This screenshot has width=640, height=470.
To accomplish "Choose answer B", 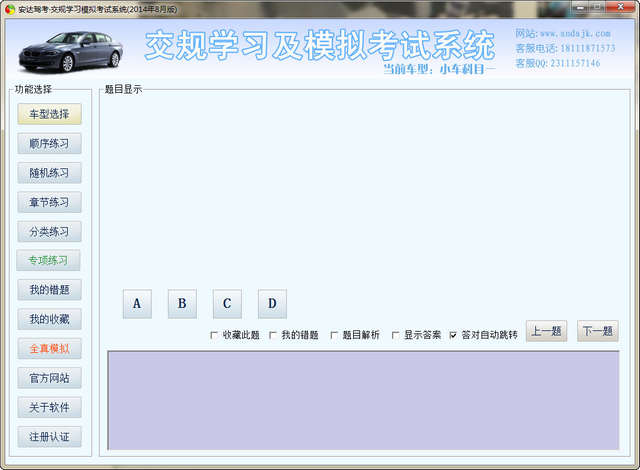I will (x=182, y=304).
